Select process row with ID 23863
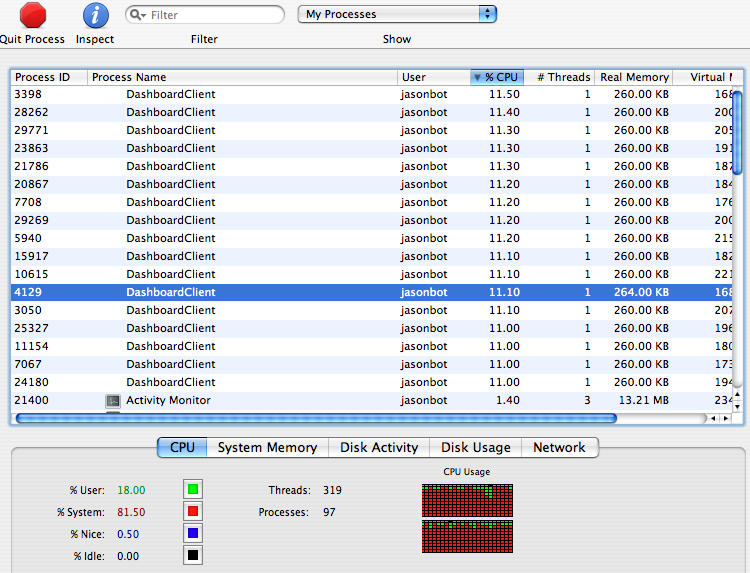Screen dimensions: 750x573 click(x=372, y=148)
